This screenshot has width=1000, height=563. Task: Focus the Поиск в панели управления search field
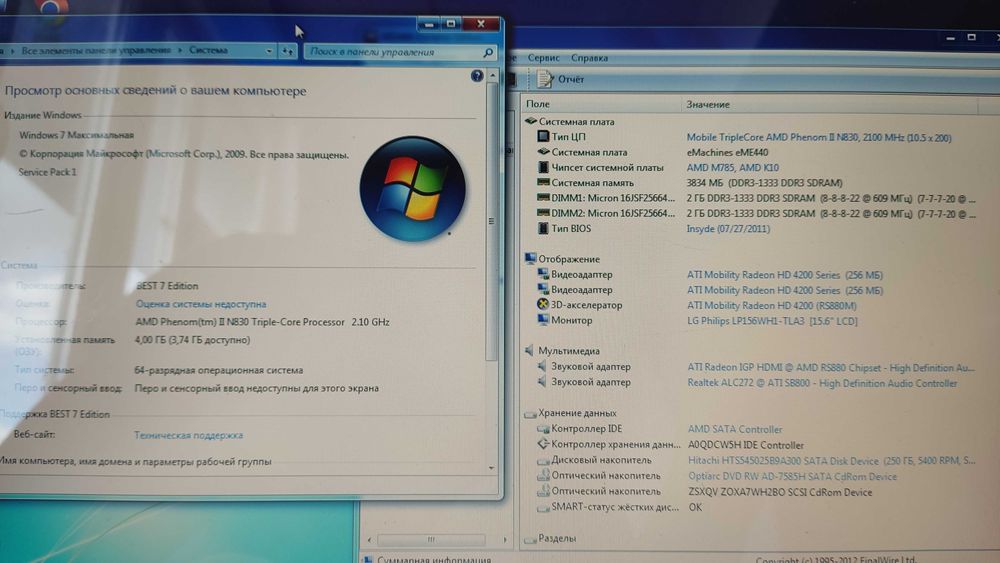pos(394,52)
